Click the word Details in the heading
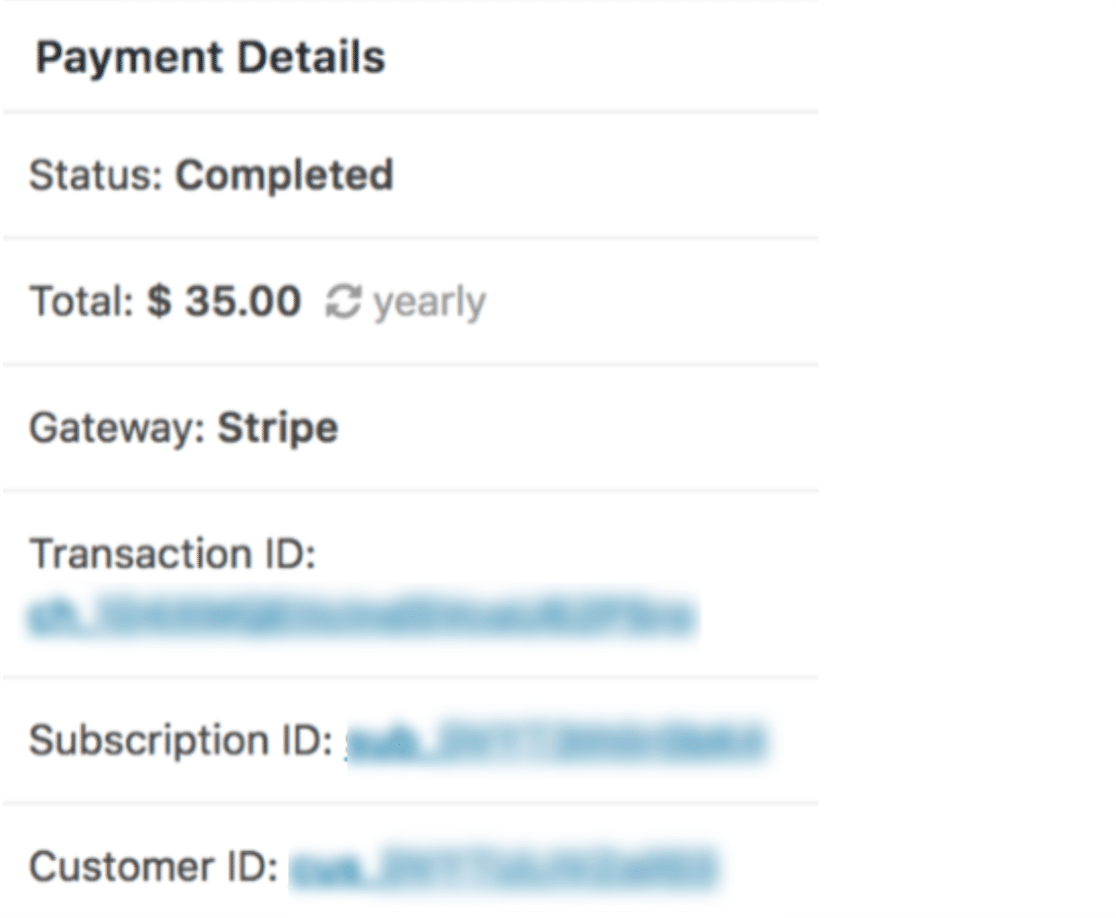 311,57
